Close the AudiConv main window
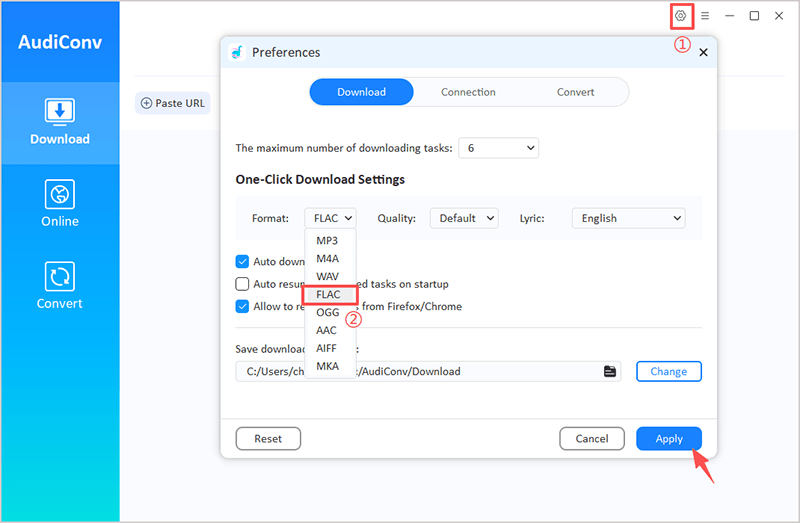 click(x=779, y=16)
